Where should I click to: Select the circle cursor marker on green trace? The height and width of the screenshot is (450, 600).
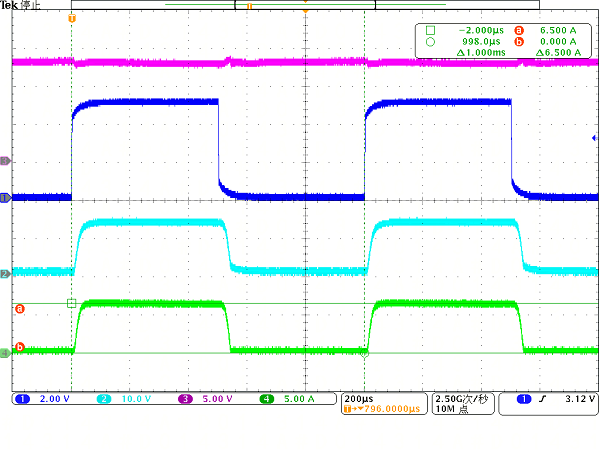click(364, 353)
